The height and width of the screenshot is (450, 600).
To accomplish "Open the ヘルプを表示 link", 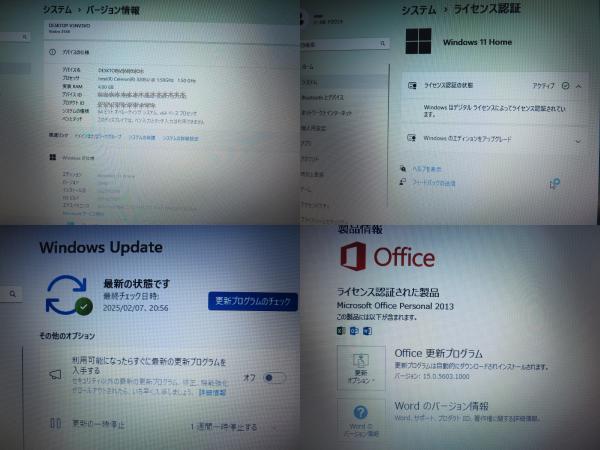I will pyautogui.click(x=427, y=169).
